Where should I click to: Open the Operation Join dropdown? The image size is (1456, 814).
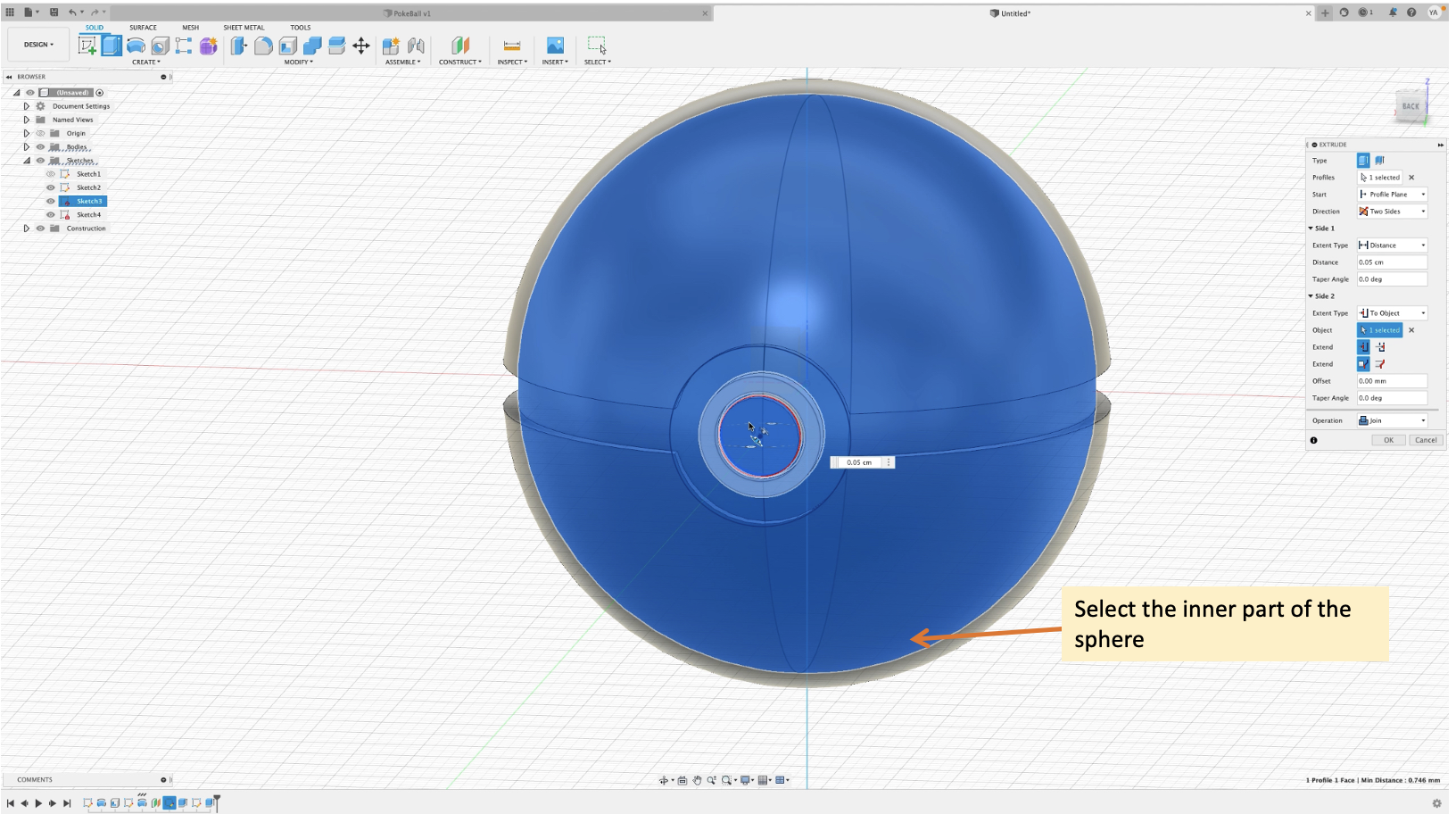(x=1392, y=420)
